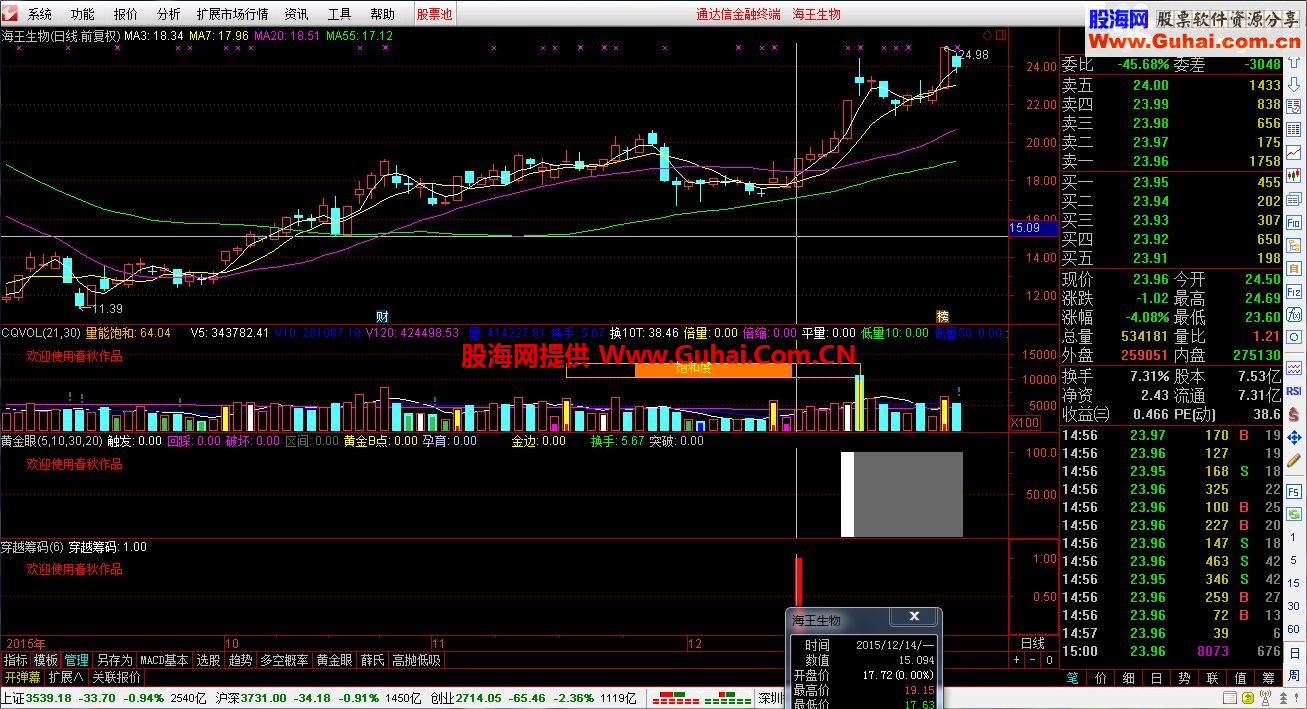Click the 指标 tab at chart bottom

[15, 660]
